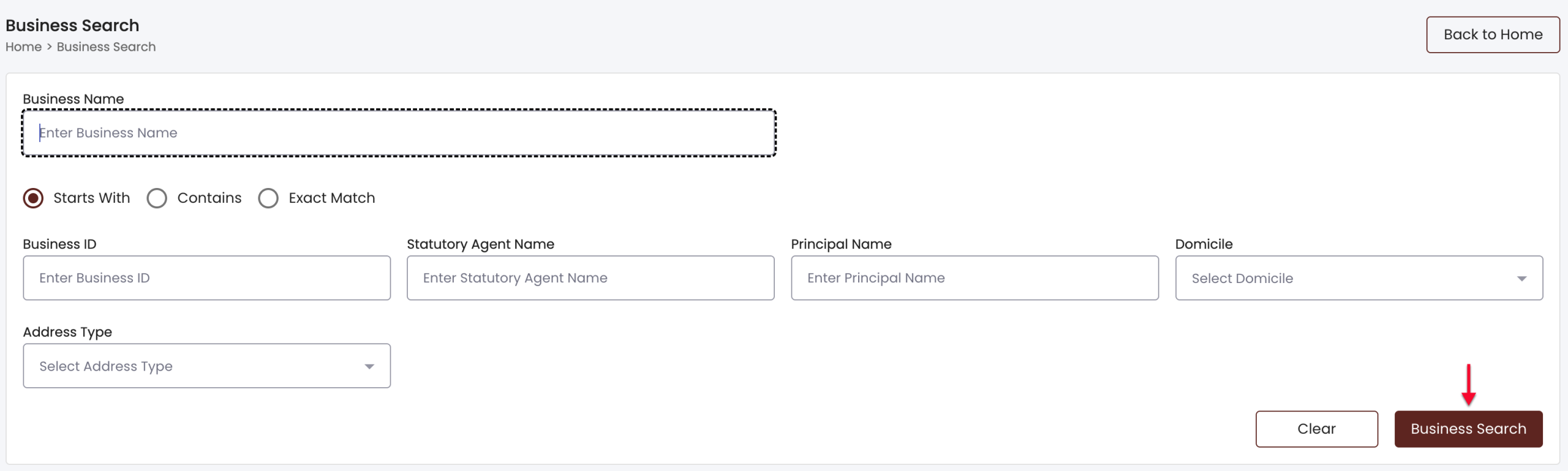Image resolution: width=1568 pixels, height=471 pixels.
Task: Click the Address Type dropdown arrow icon
Action: (369, 367)
